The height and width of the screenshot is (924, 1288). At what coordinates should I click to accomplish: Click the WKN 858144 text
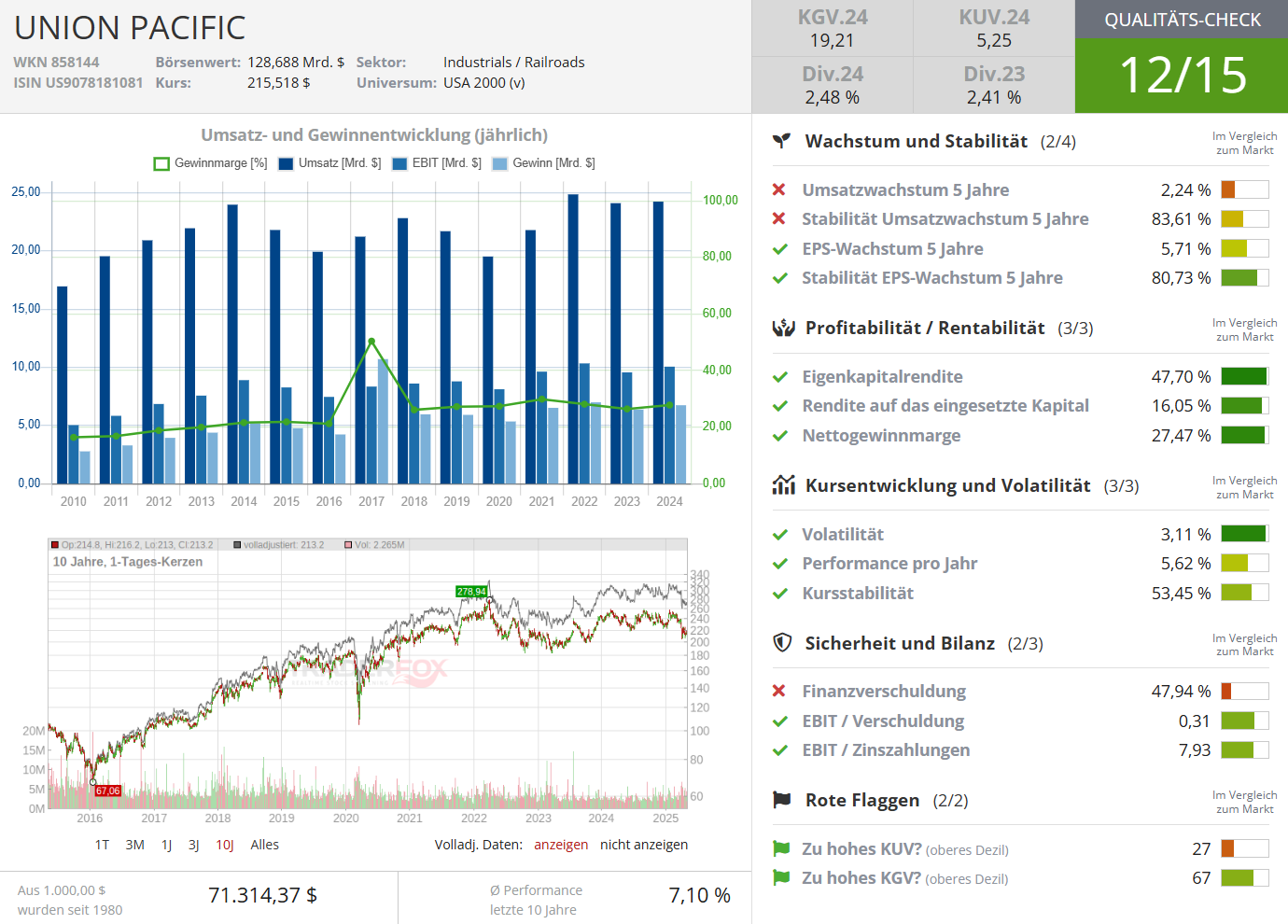pyautogui.click(x=56, y=63)
